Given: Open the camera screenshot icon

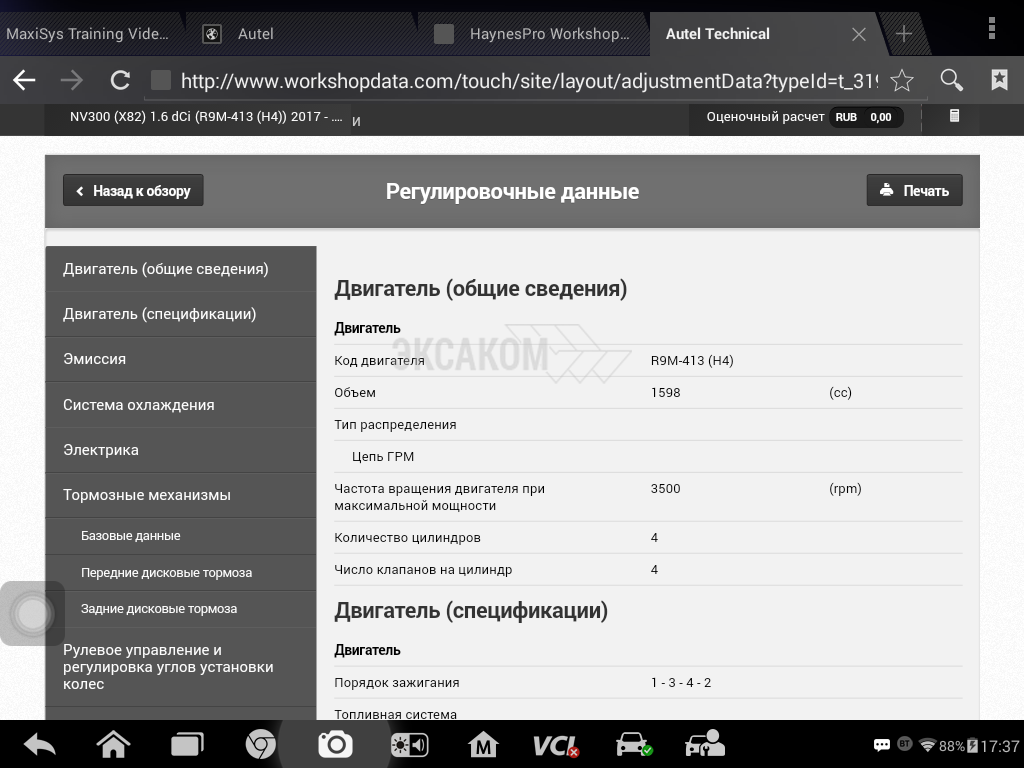Looking at the screenshot, I should click(335, 745).
